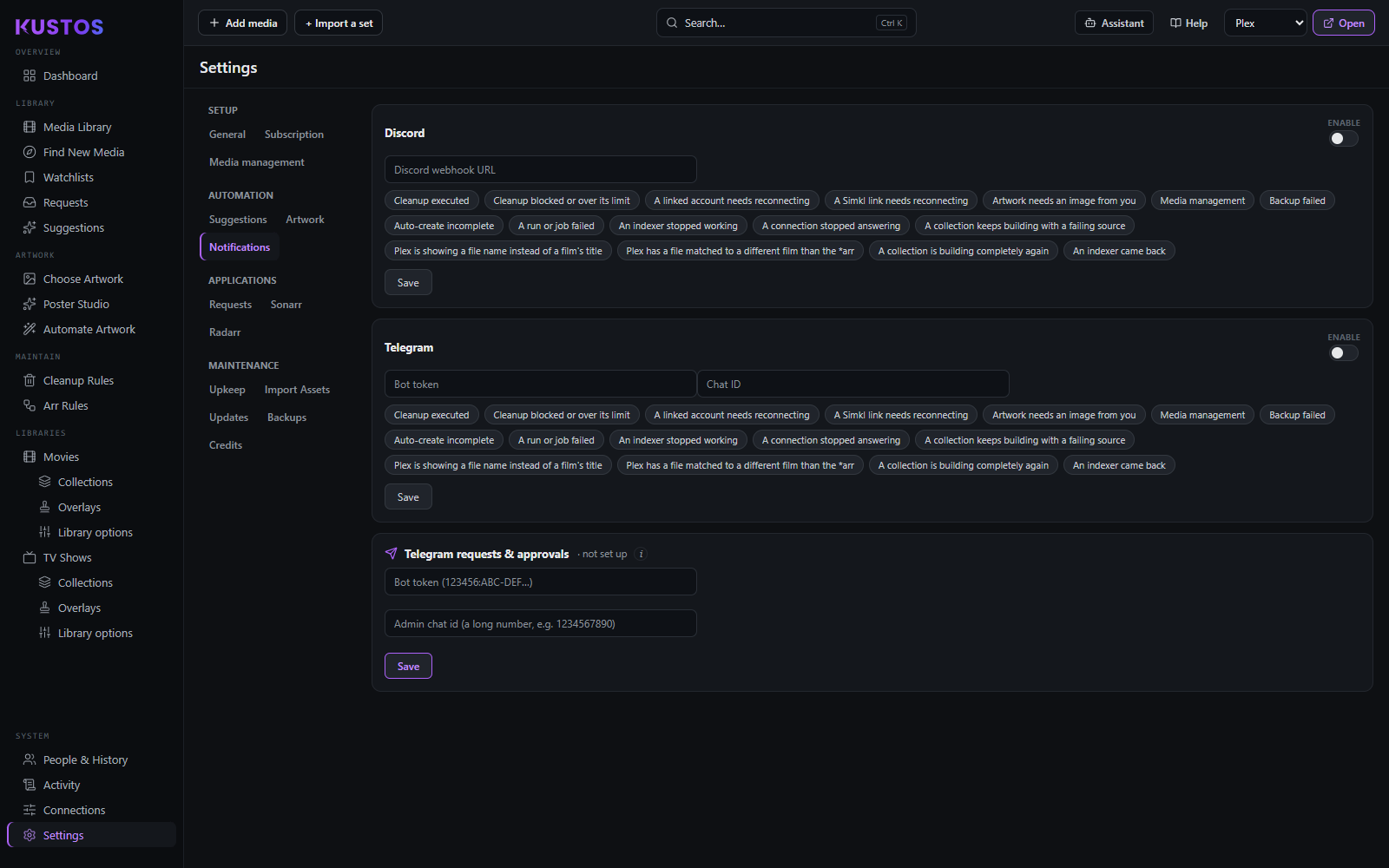Image resolution: width=1389 pixels, height=868 pixels.
Task: Save the Discord notification settings
Action: pyautogui.click(x=408, y=283)
